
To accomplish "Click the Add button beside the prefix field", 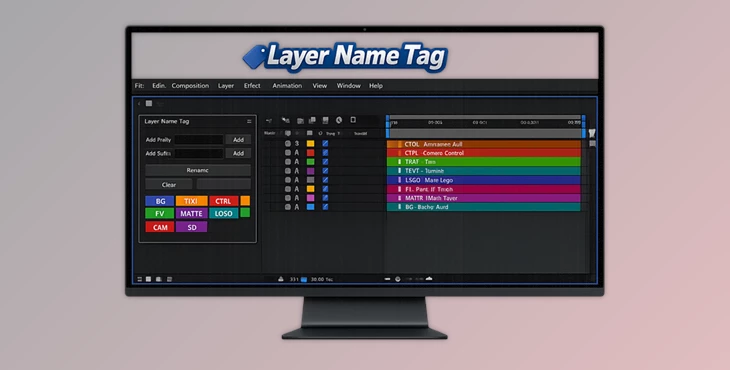I will [238, 140].
